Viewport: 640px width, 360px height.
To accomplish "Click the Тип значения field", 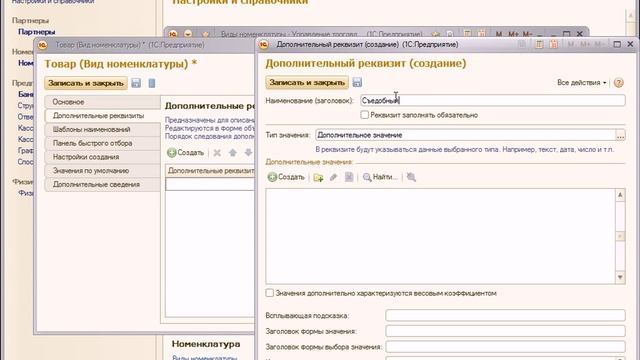I will tap(465, 135).
